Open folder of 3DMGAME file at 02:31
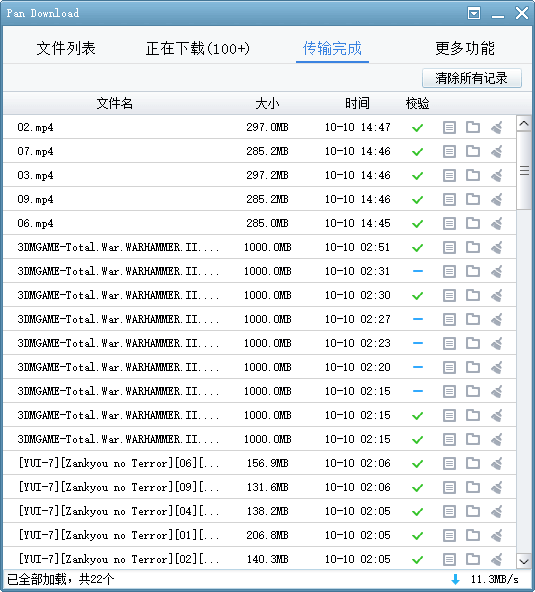The width and height of the screenshot is (535, 592). point(473,271)
